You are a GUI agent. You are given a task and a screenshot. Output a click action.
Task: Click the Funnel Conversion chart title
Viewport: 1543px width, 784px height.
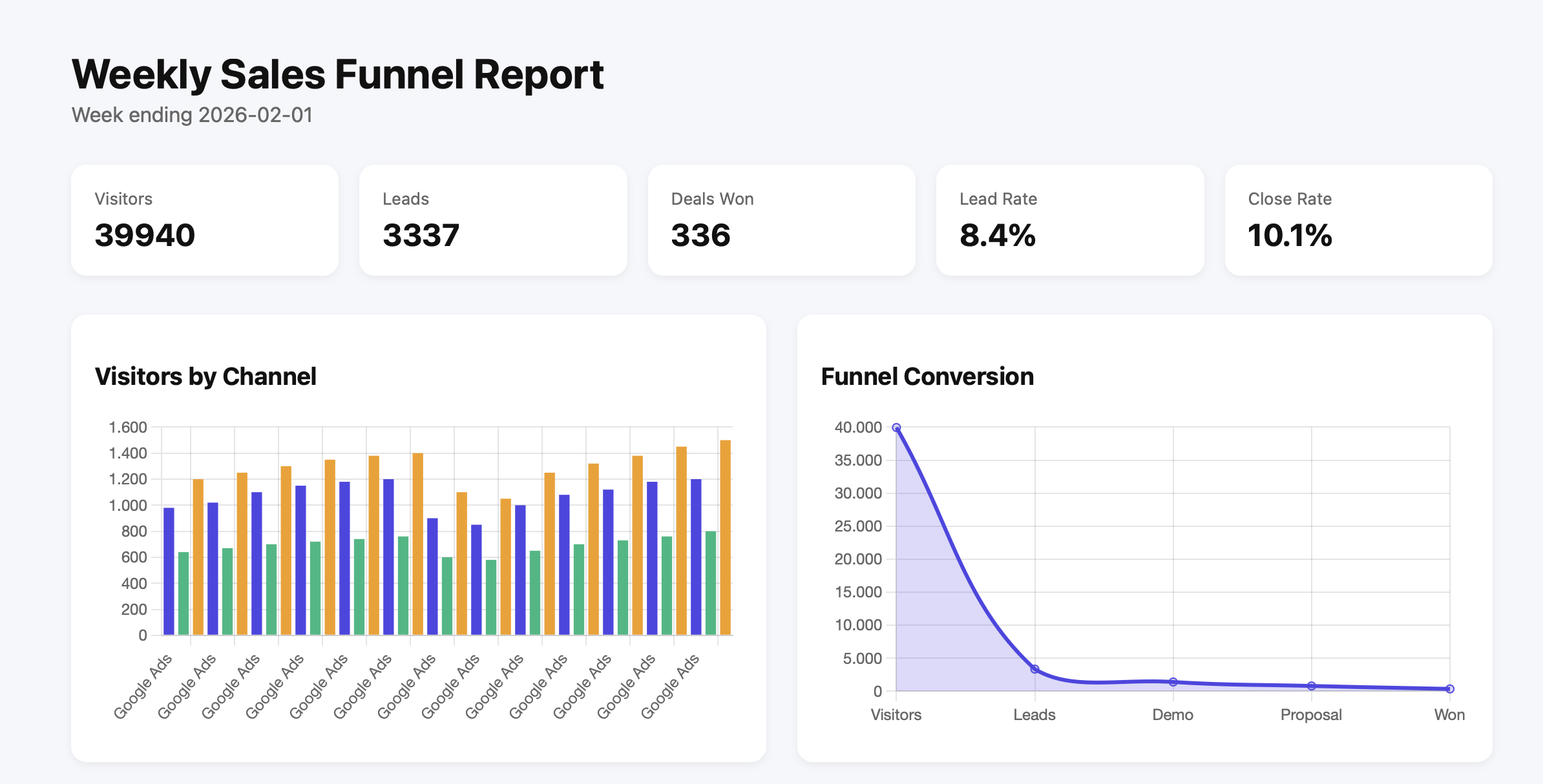(x=927, y=377)
